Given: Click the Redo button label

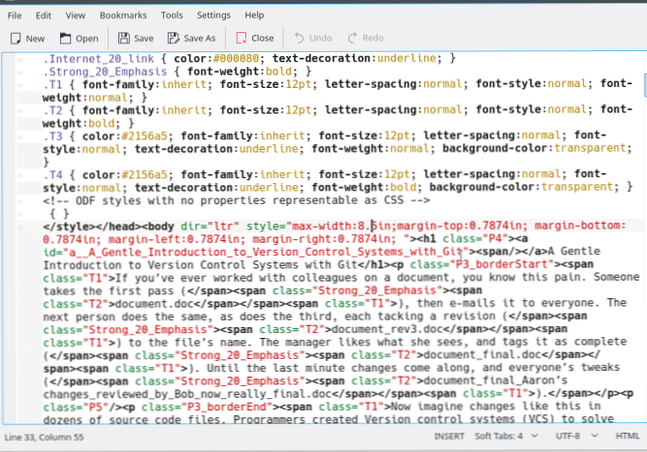Looking at the screenshot, I should [x=373, y=38].
